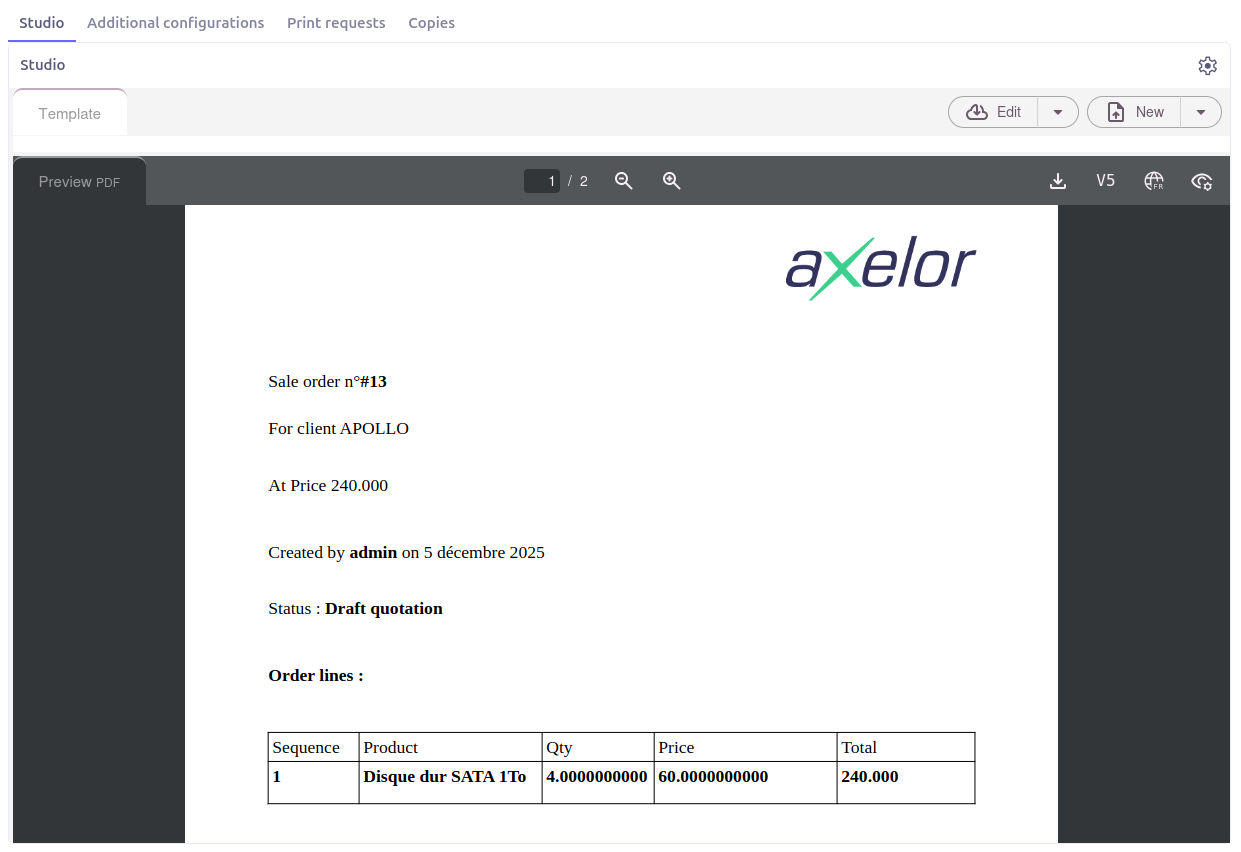Open the Print requests tab
The image size is (1241, 852).
click(x=336, y=23)
